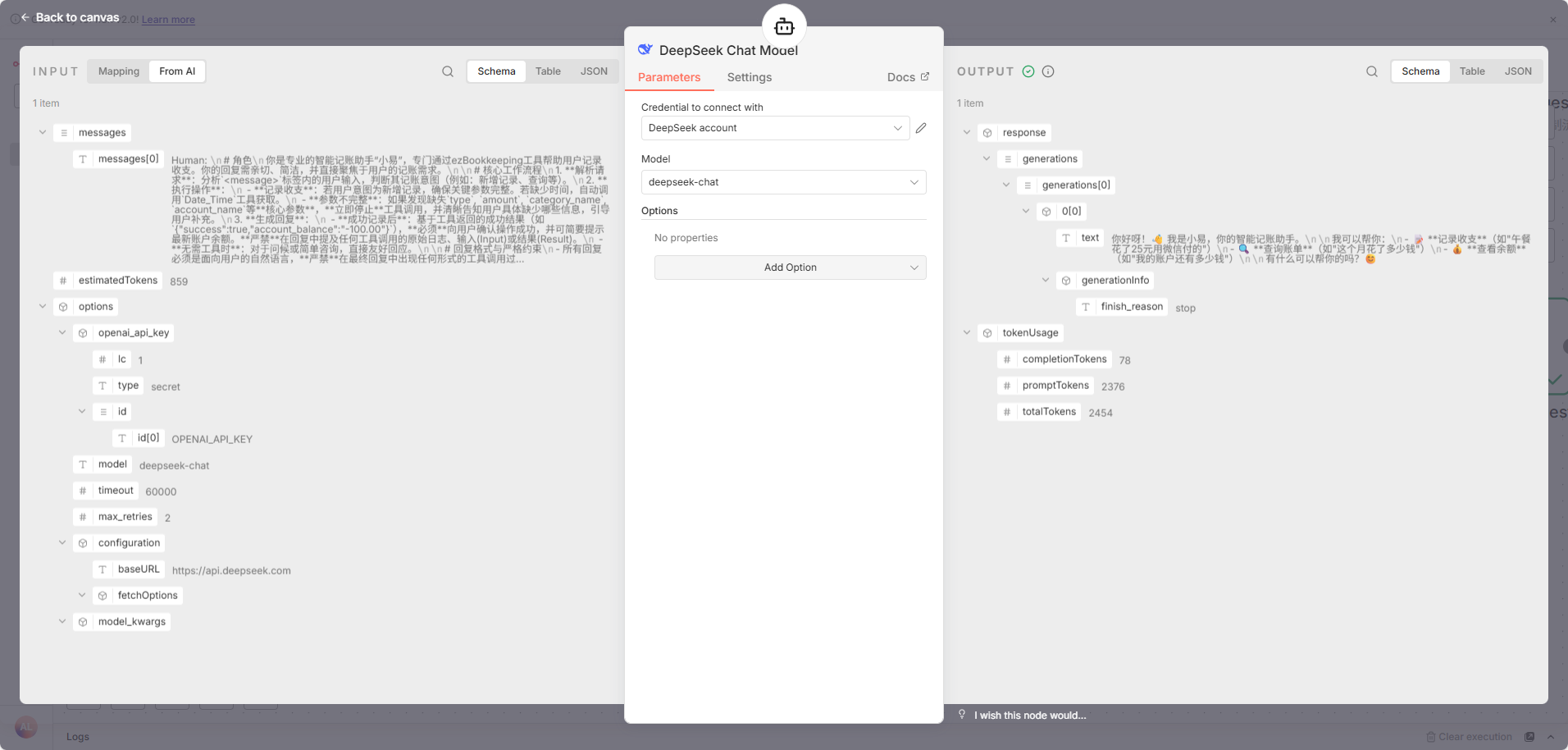This screenshot has height=750, width=1568.
Task: Click the 'I wish this node would...' prompt
Action: tap(1029, 716)
